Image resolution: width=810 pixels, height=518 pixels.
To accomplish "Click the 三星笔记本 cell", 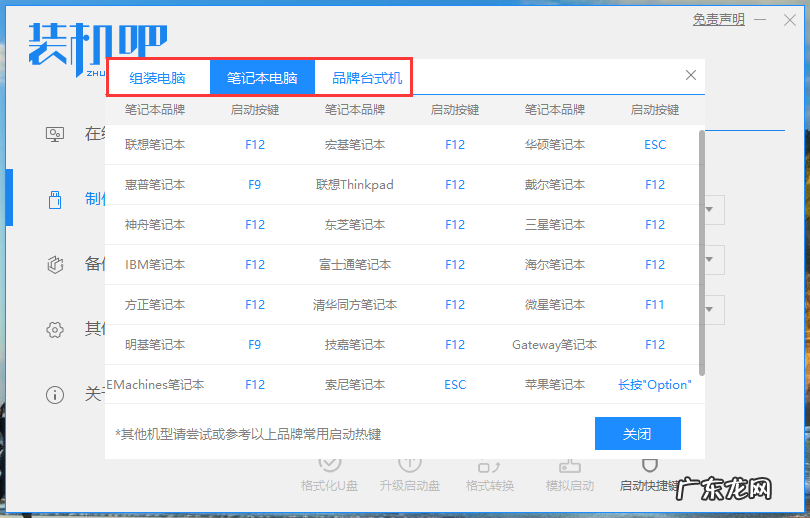I will tap(555, 225).
